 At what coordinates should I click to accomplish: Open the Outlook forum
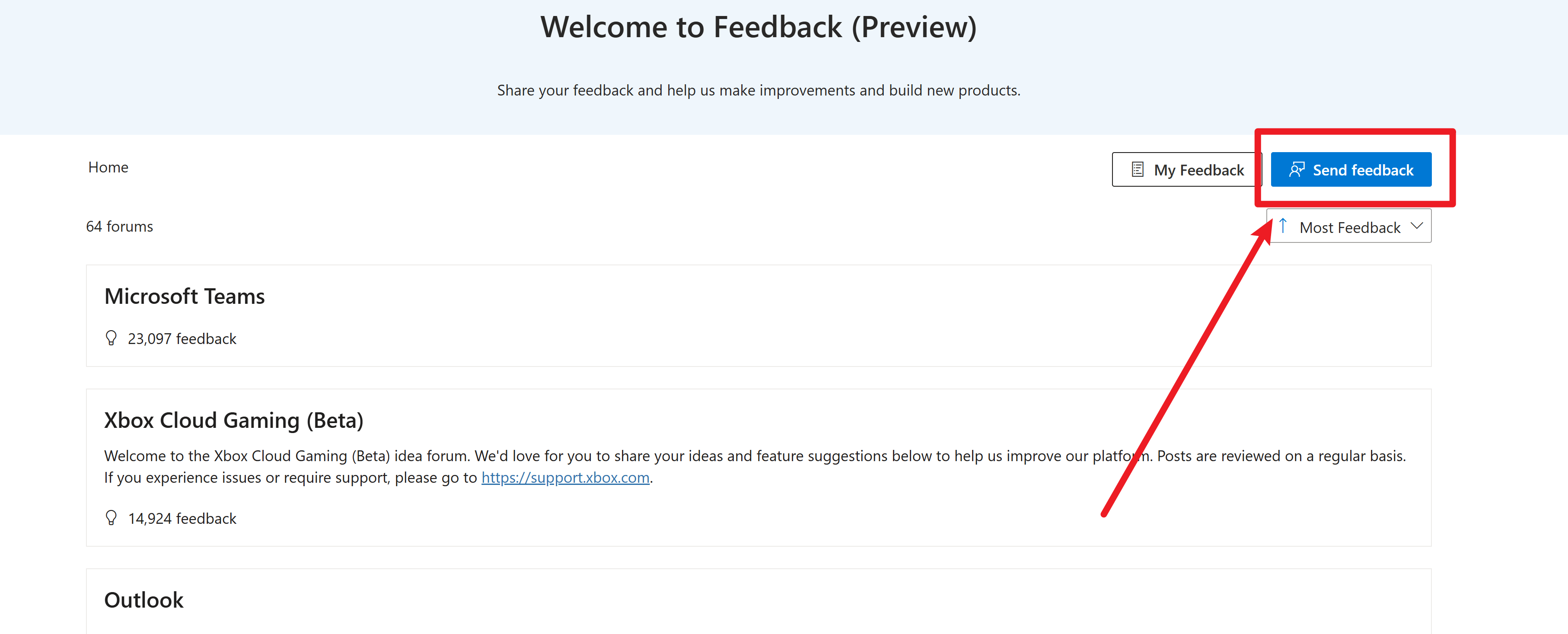point(143,600)
